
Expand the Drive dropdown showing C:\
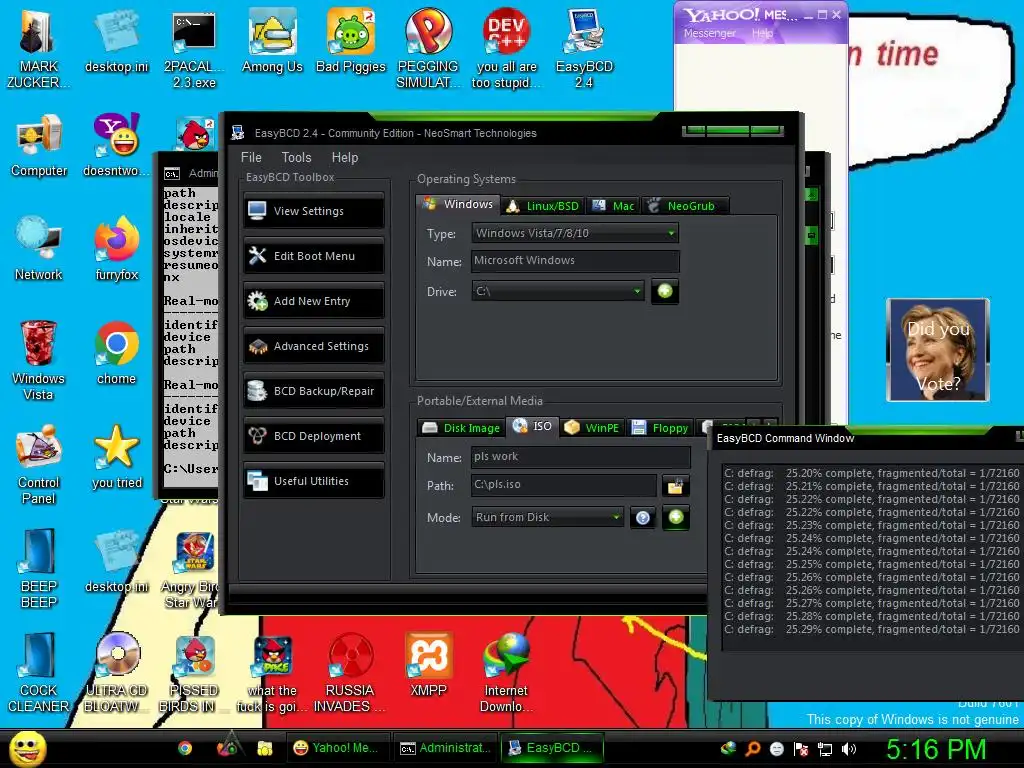pyautogui.click(x=558, y=291)
